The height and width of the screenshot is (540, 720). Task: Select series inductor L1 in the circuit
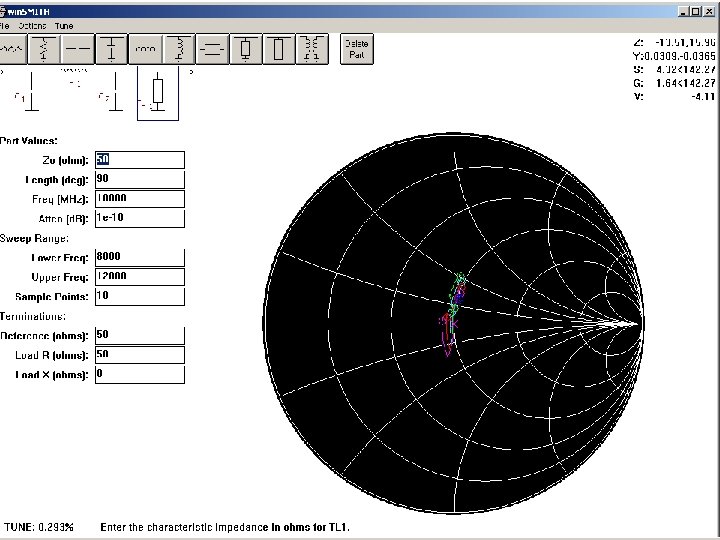pos(74,79)
